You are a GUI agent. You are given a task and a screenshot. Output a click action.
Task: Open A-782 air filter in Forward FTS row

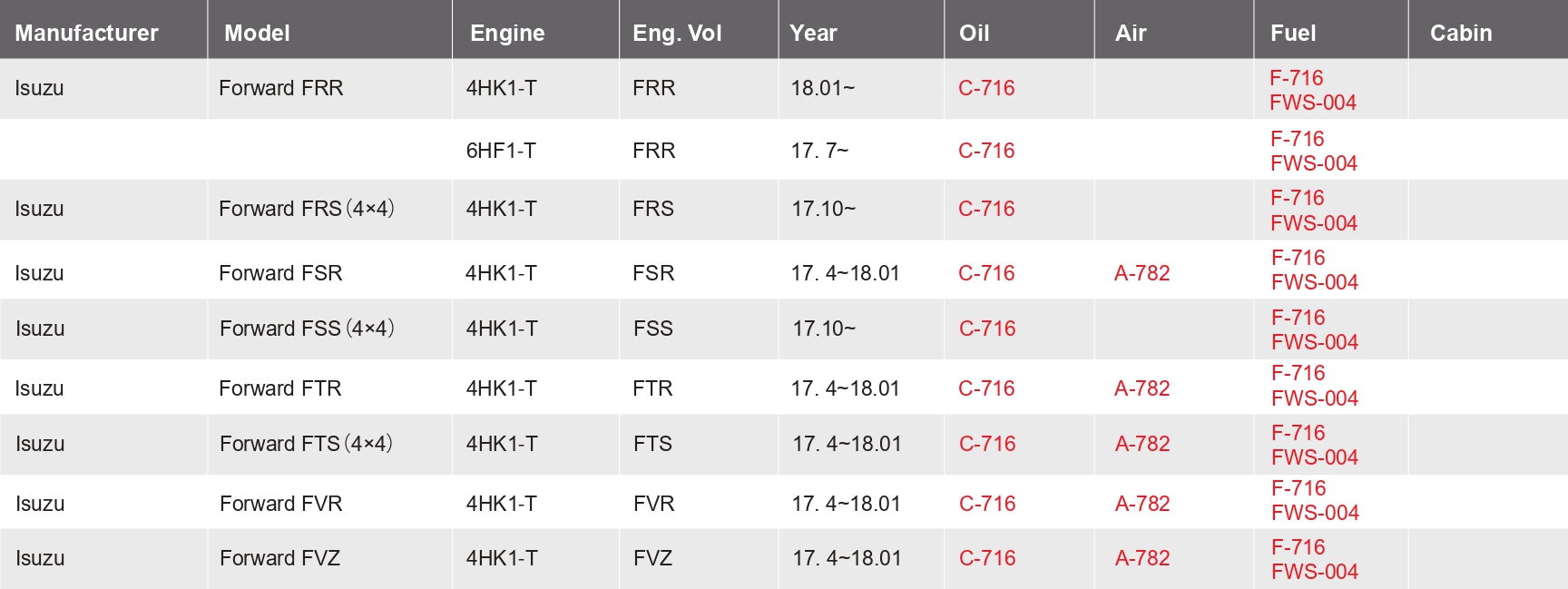click(x=1142, y=444)
